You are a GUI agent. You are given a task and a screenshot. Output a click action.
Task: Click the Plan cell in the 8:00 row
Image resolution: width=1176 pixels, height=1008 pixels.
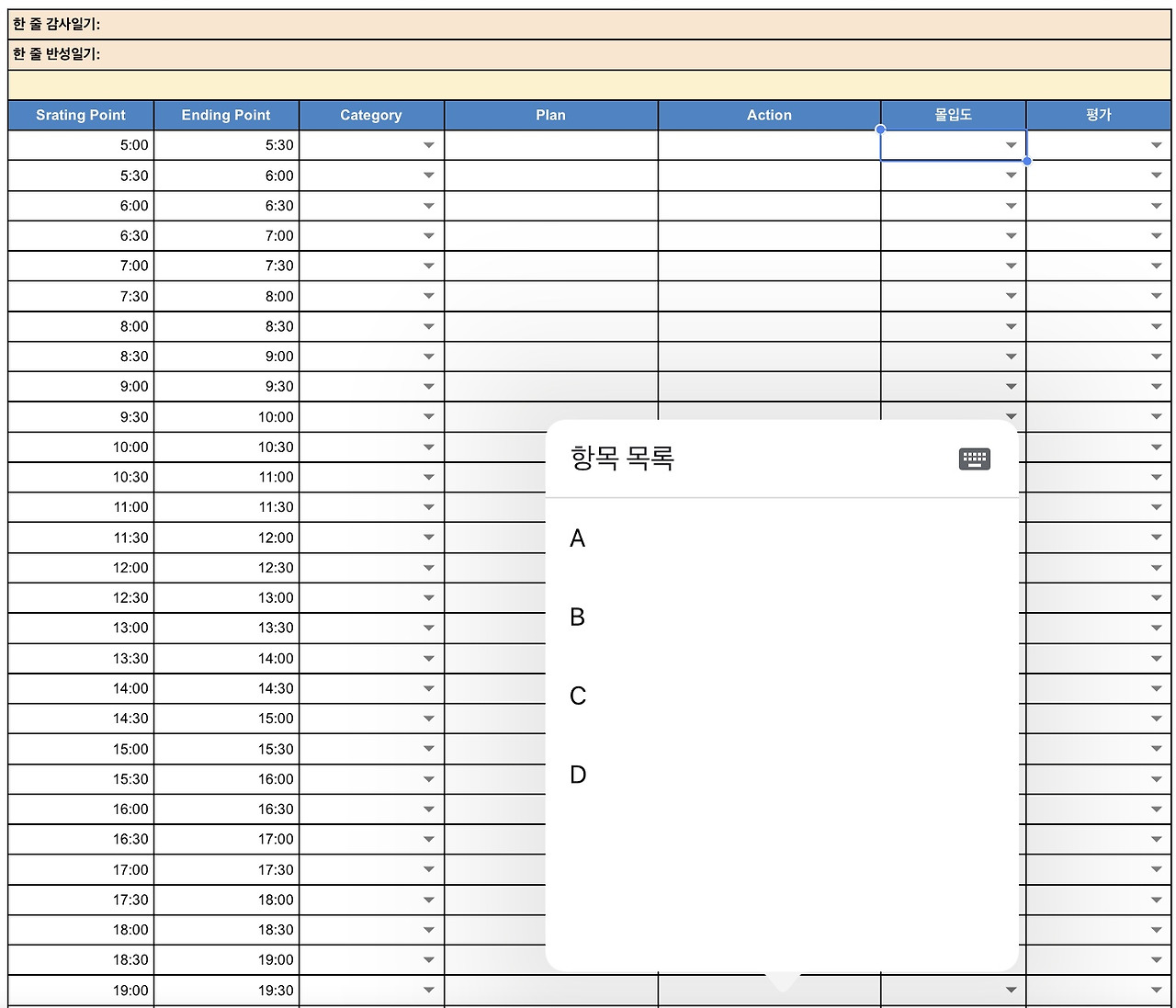tap(551, 326)
